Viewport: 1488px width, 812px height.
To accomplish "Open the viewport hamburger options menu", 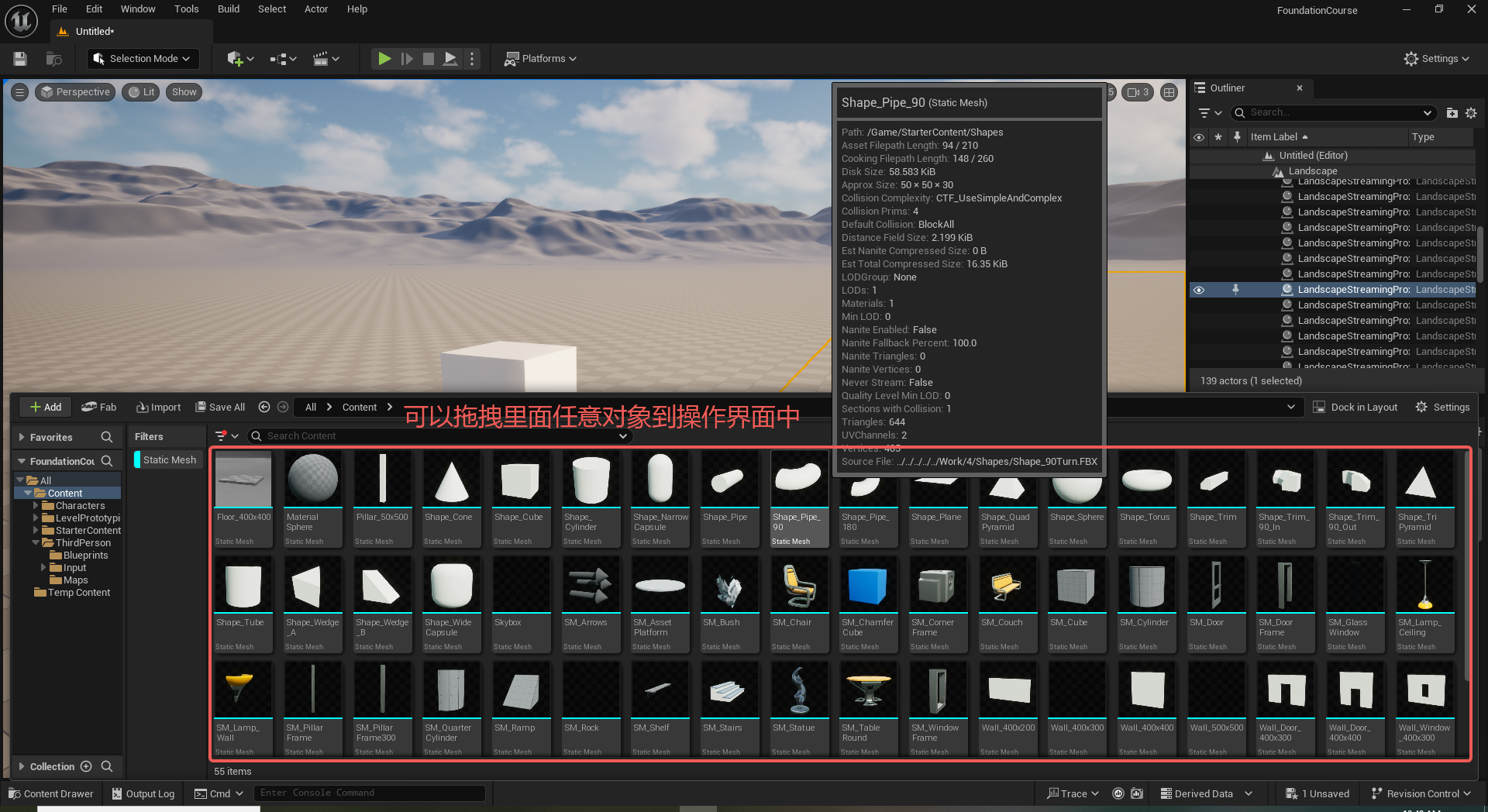I will 20,92.
